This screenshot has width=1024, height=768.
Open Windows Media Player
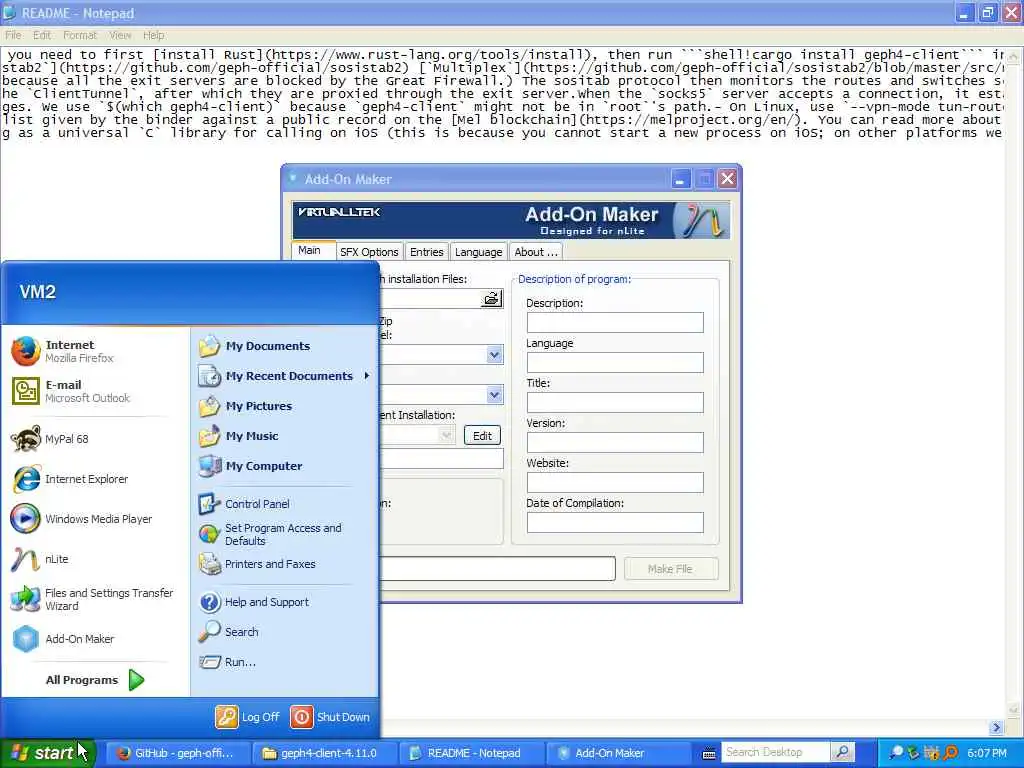(x=81, y=519)
